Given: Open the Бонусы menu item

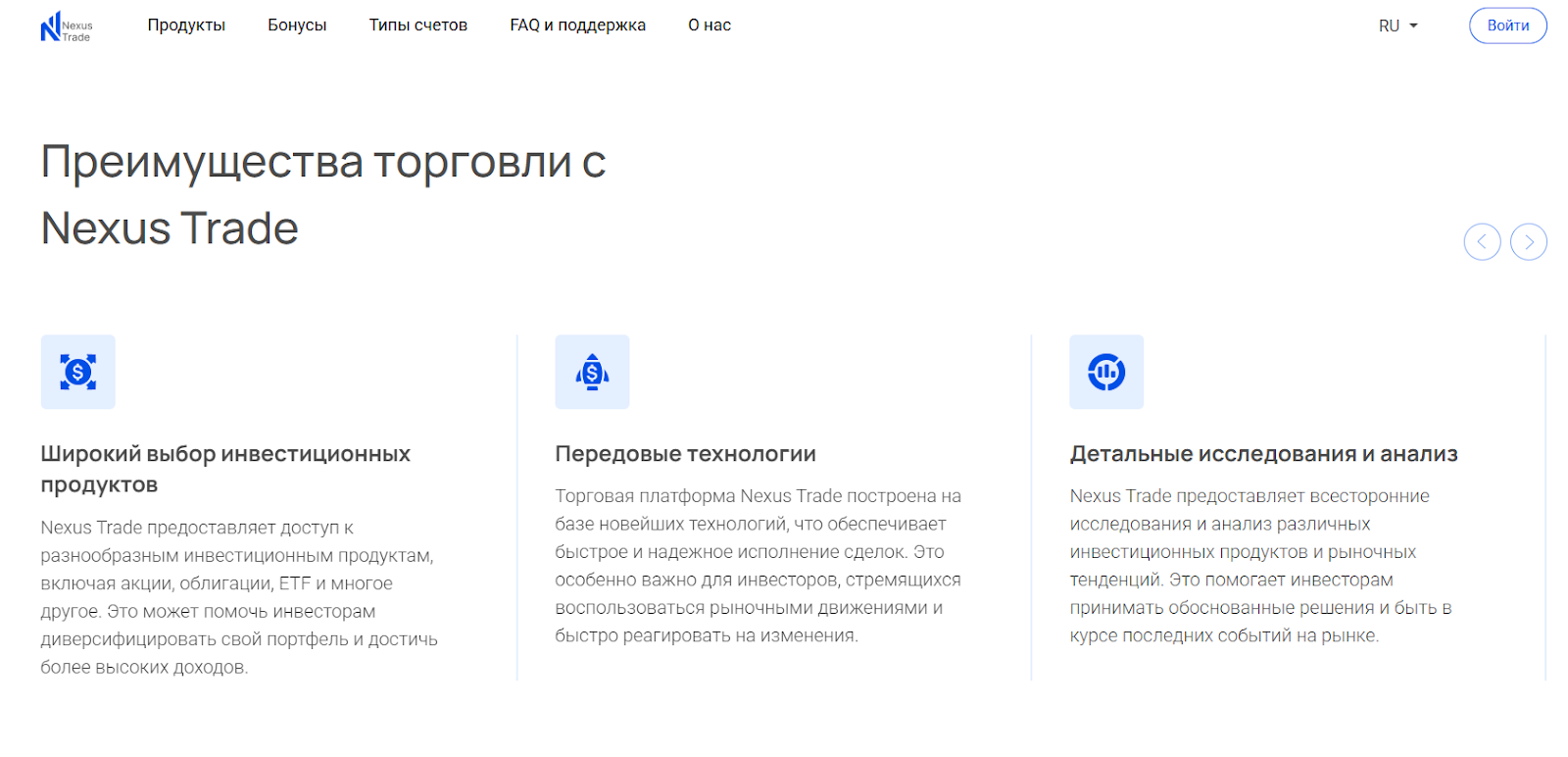Looking at the screenshot, I should (x=297, y=25).
